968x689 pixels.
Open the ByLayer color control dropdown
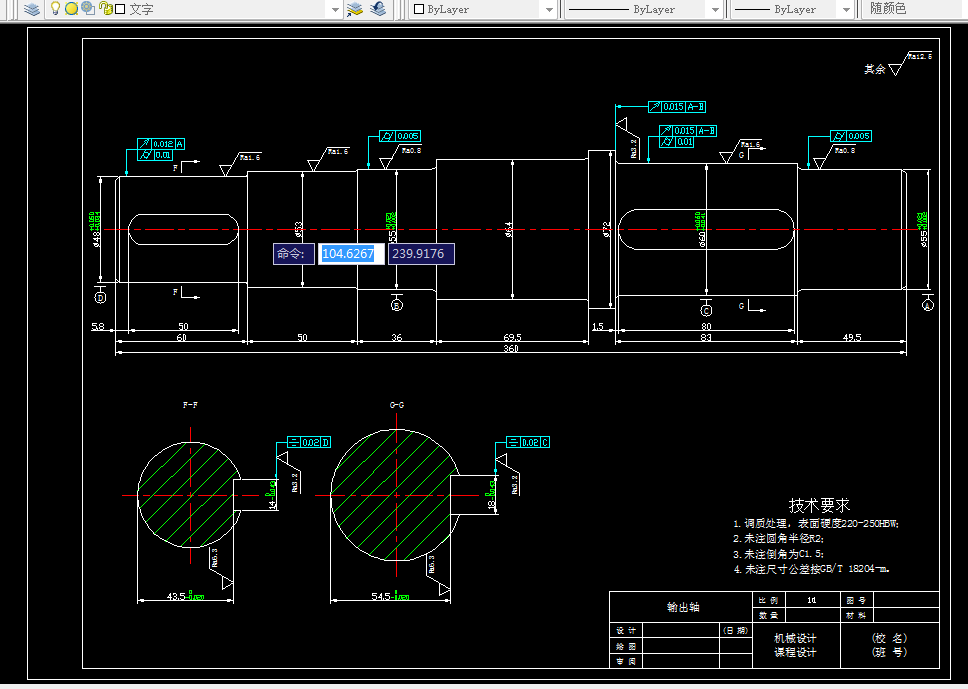pyautogui.click(x=548, y=9)
